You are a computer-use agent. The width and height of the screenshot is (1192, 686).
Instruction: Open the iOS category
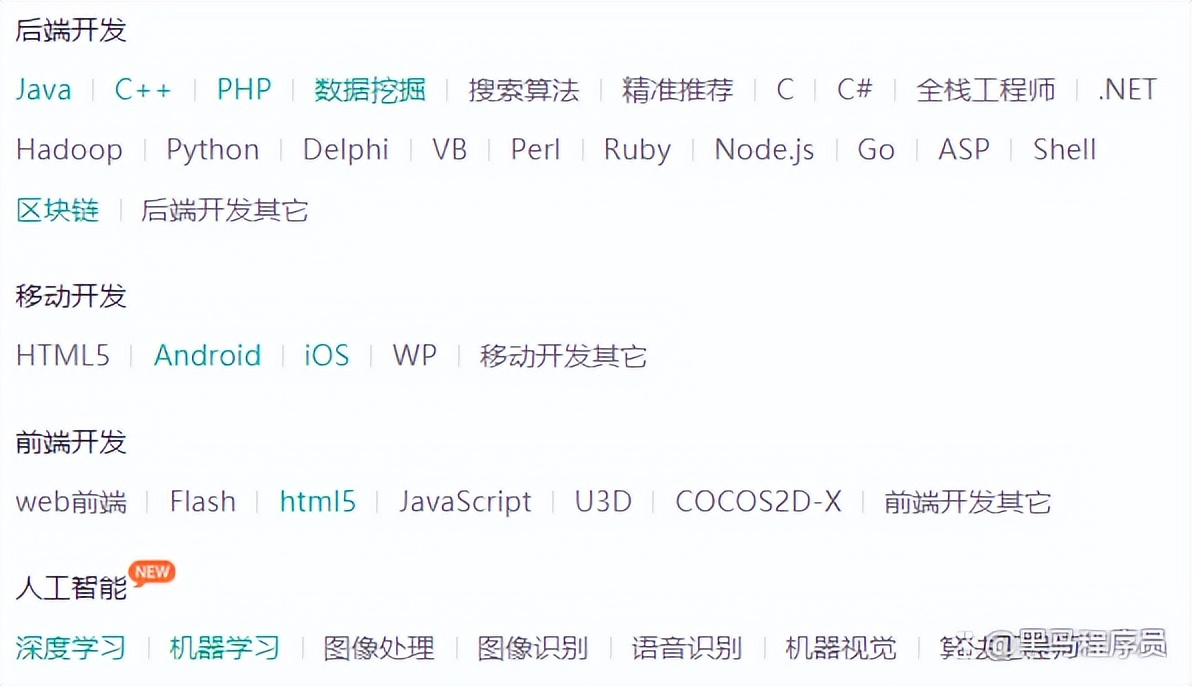click(326, 355)
